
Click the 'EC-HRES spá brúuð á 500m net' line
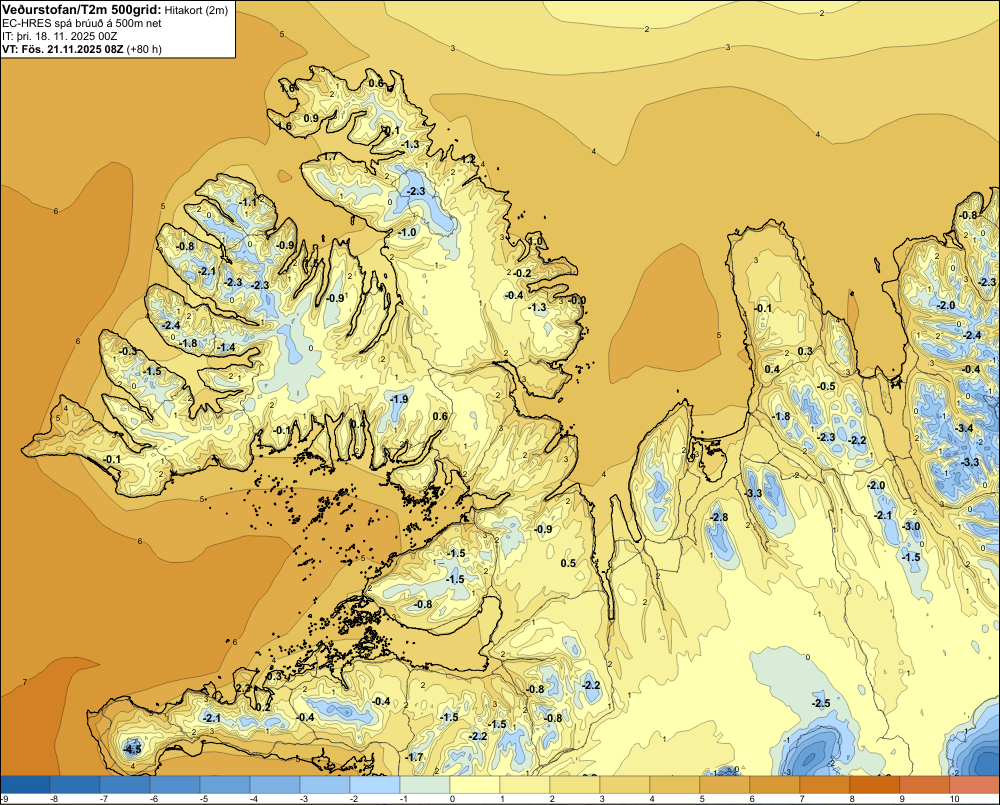point(82,23)
